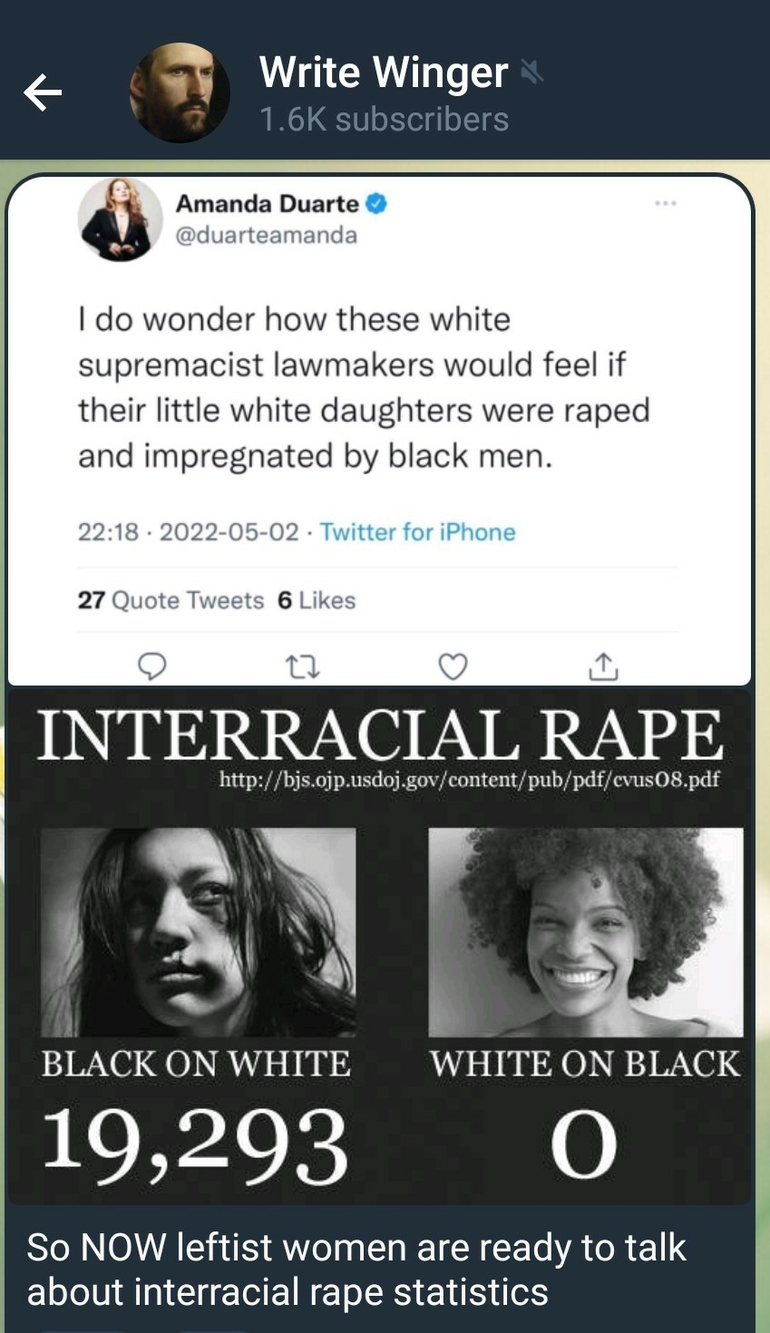Image resolution: width=770 pixels, height=1333 pixels.
Task: View the 6 Likes list
Action: (316, 600)
